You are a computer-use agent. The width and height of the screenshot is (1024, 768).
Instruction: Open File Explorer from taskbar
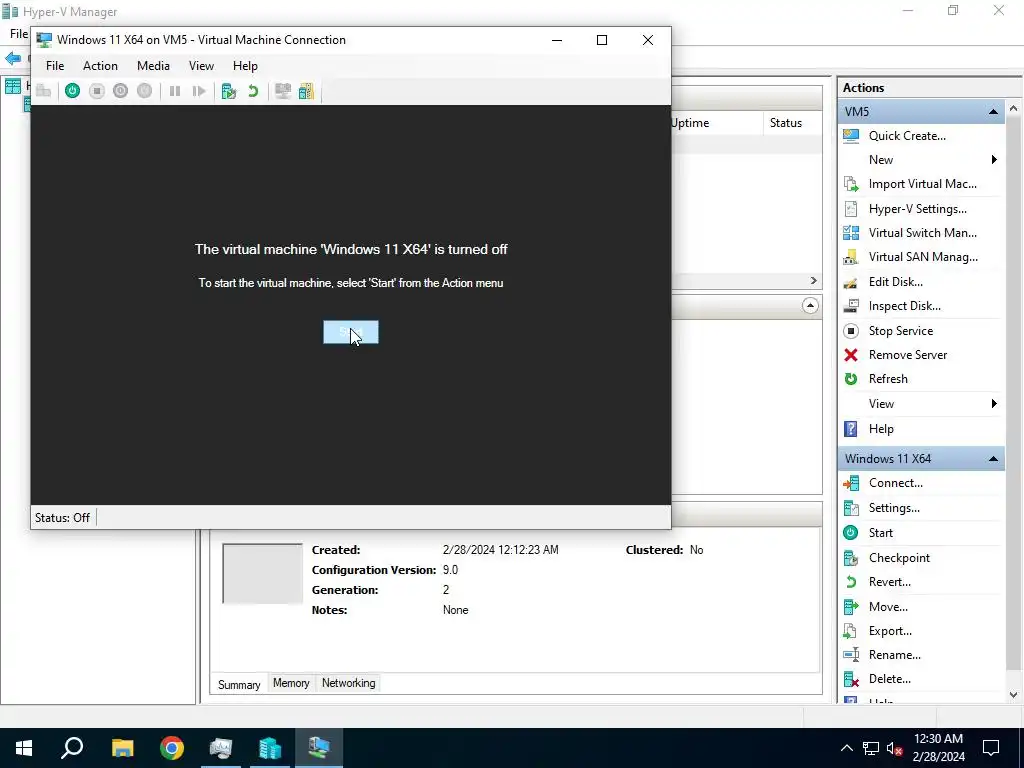point(122,748)
